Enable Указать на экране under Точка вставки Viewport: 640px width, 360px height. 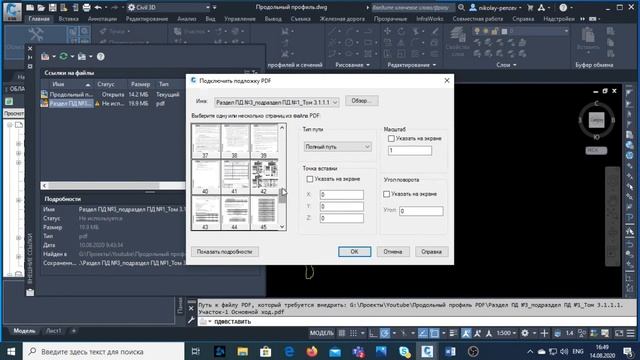click(310, 179)
